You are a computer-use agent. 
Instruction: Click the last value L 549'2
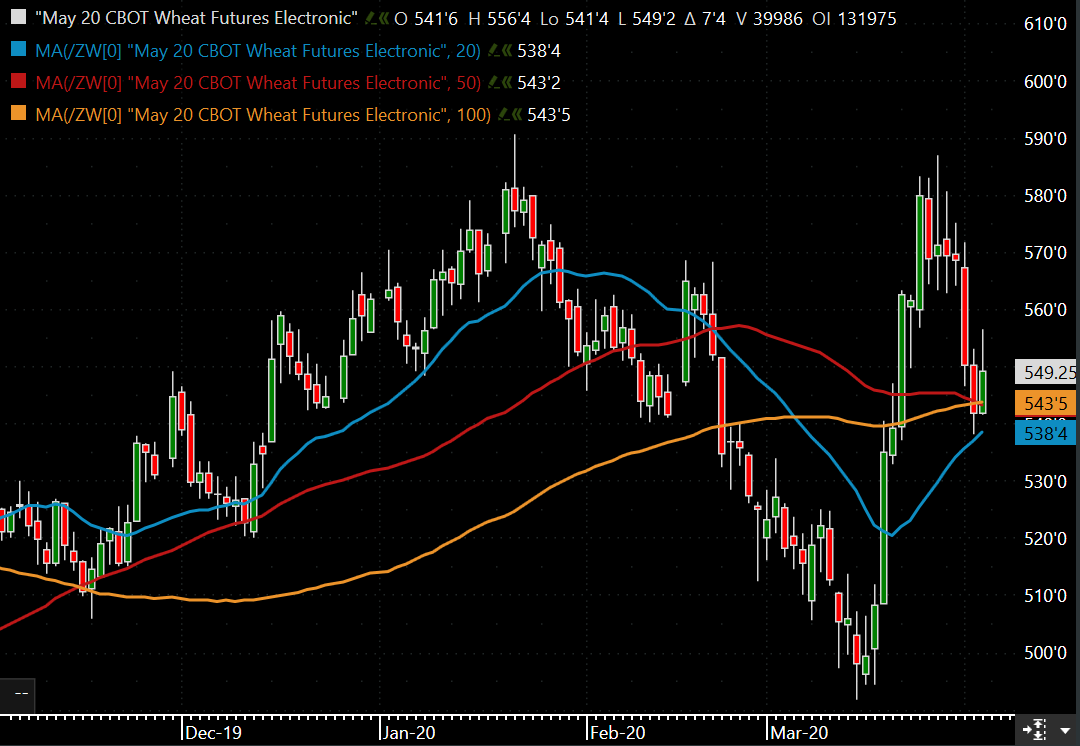[x=647, y=19]
